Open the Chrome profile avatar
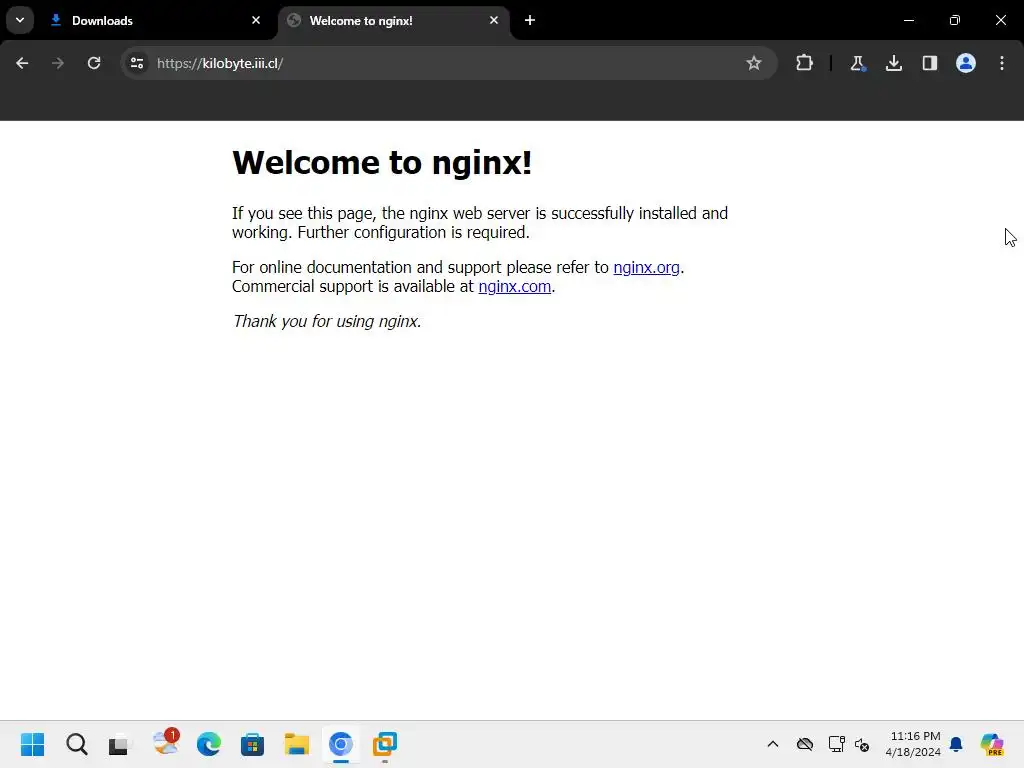 point(966,63)
